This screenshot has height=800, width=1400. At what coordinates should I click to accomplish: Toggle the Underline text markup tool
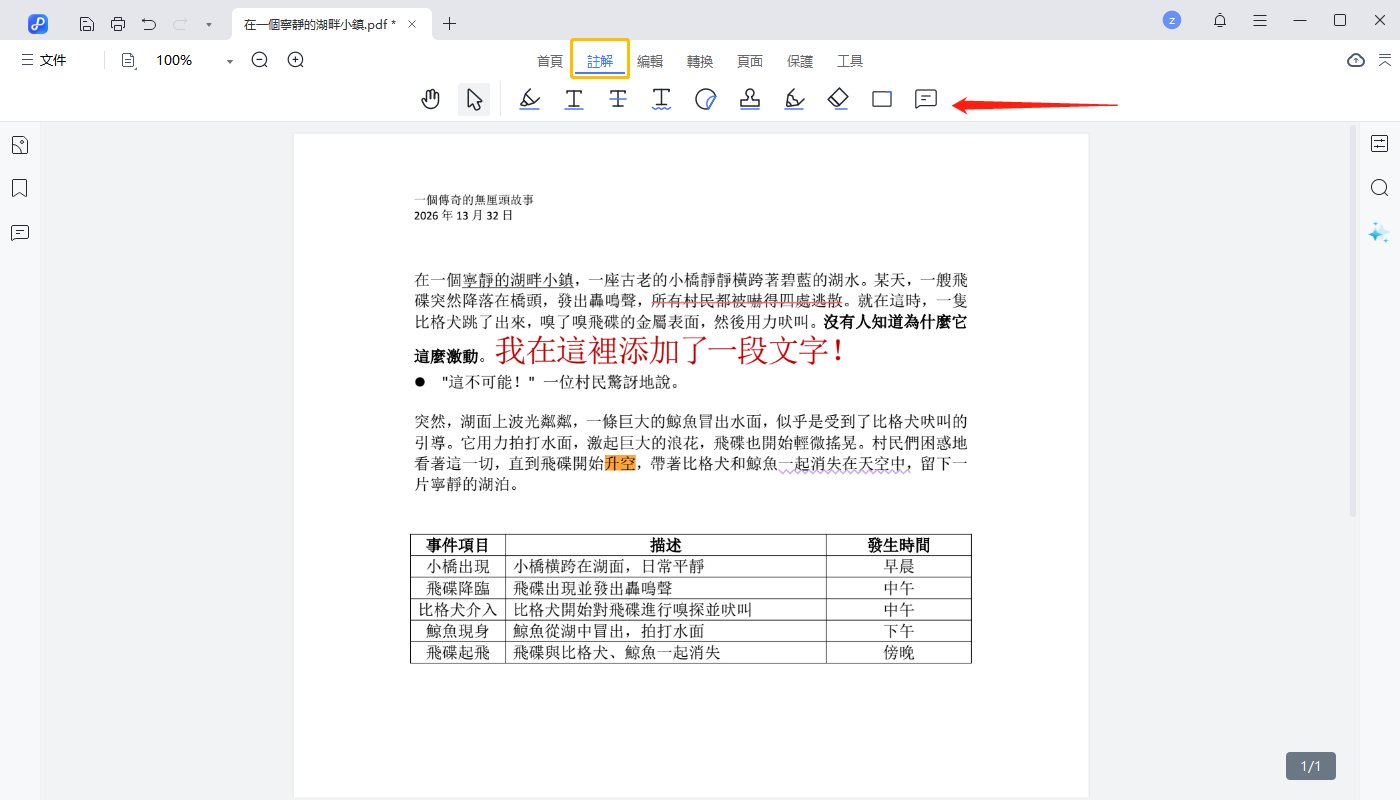pos(573,99)
